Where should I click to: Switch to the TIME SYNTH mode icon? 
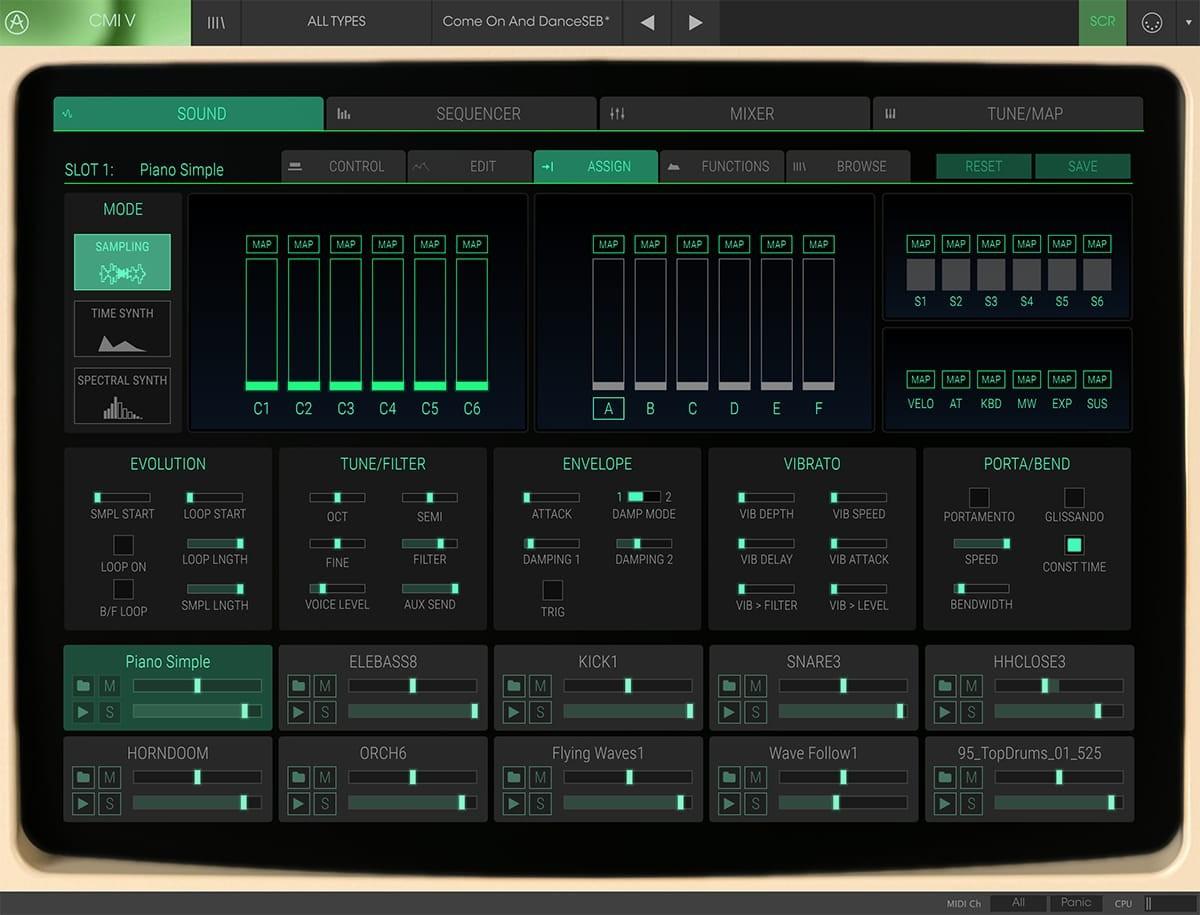(121, 328)
